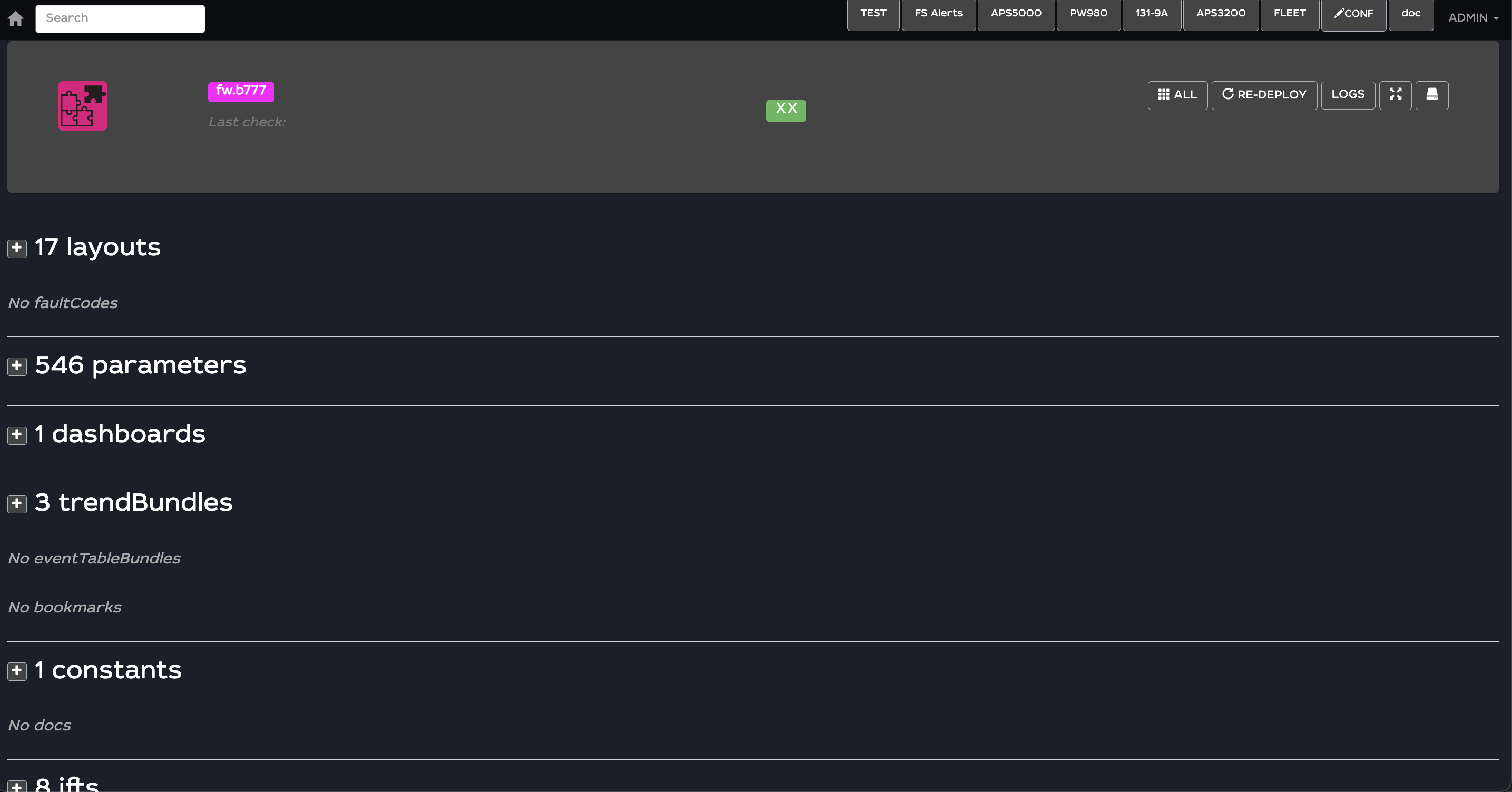Click the pink puzzle-piece plugin icon
This screenshot has width=1512, height=792.
pos(83,106)
